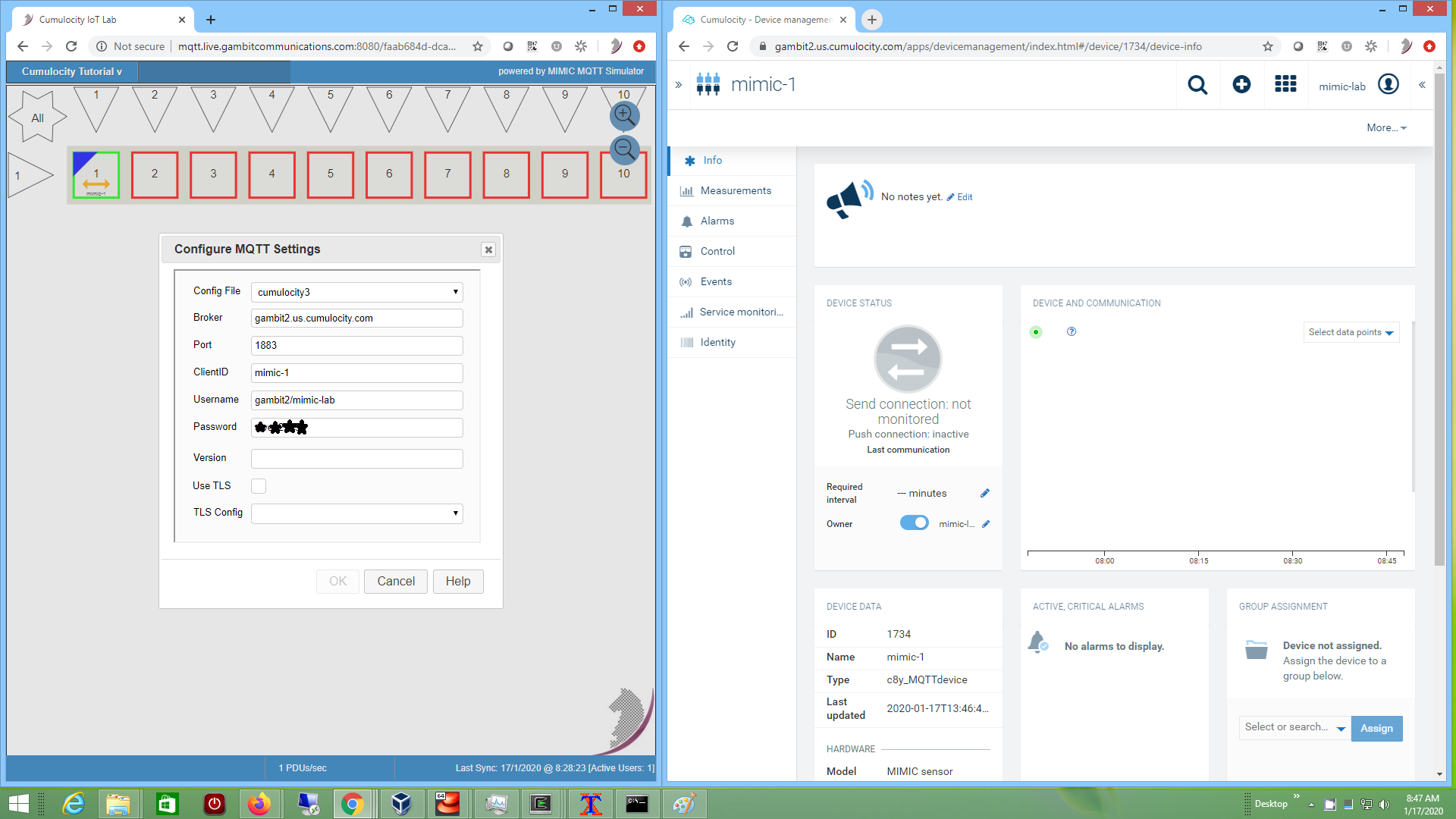Screen dimensions: 1456x819
Task: Open Chrome from taskbar
Action: point(353,804)
